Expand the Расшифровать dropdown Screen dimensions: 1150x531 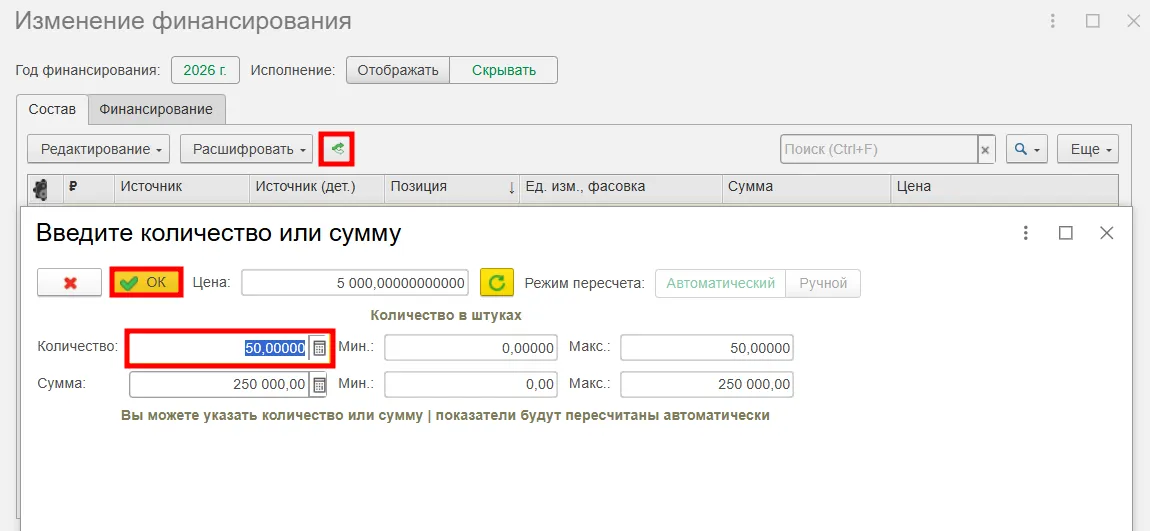click(246, 150)
